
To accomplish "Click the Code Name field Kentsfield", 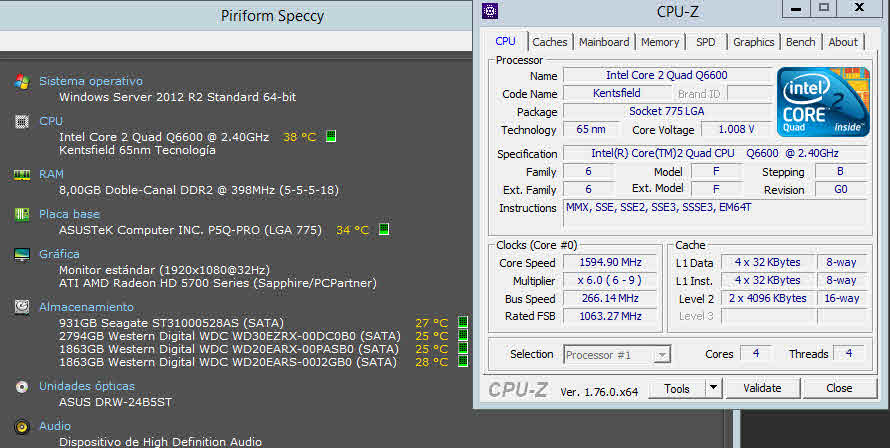I will coord(616,93).
